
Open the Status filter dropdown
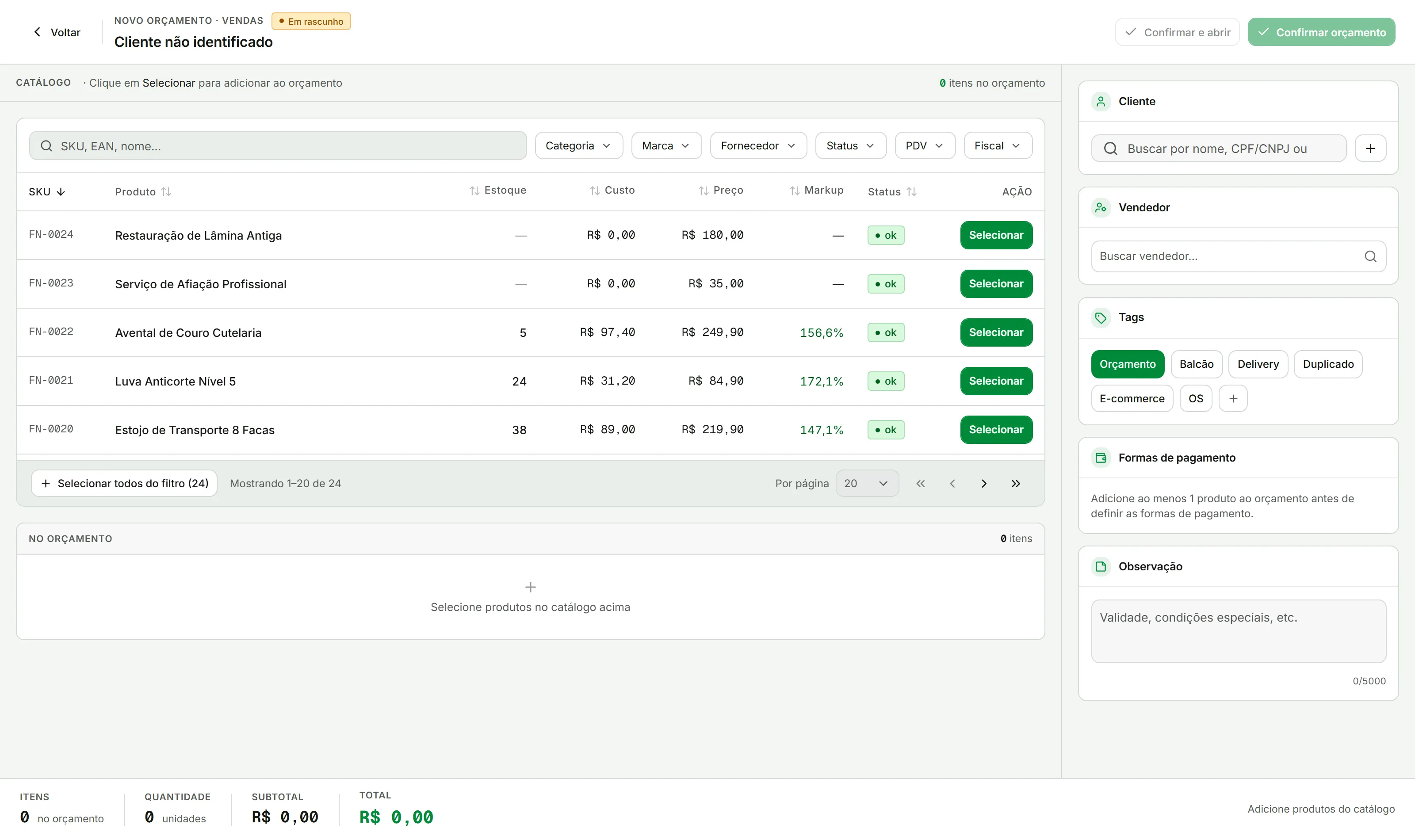850,145
